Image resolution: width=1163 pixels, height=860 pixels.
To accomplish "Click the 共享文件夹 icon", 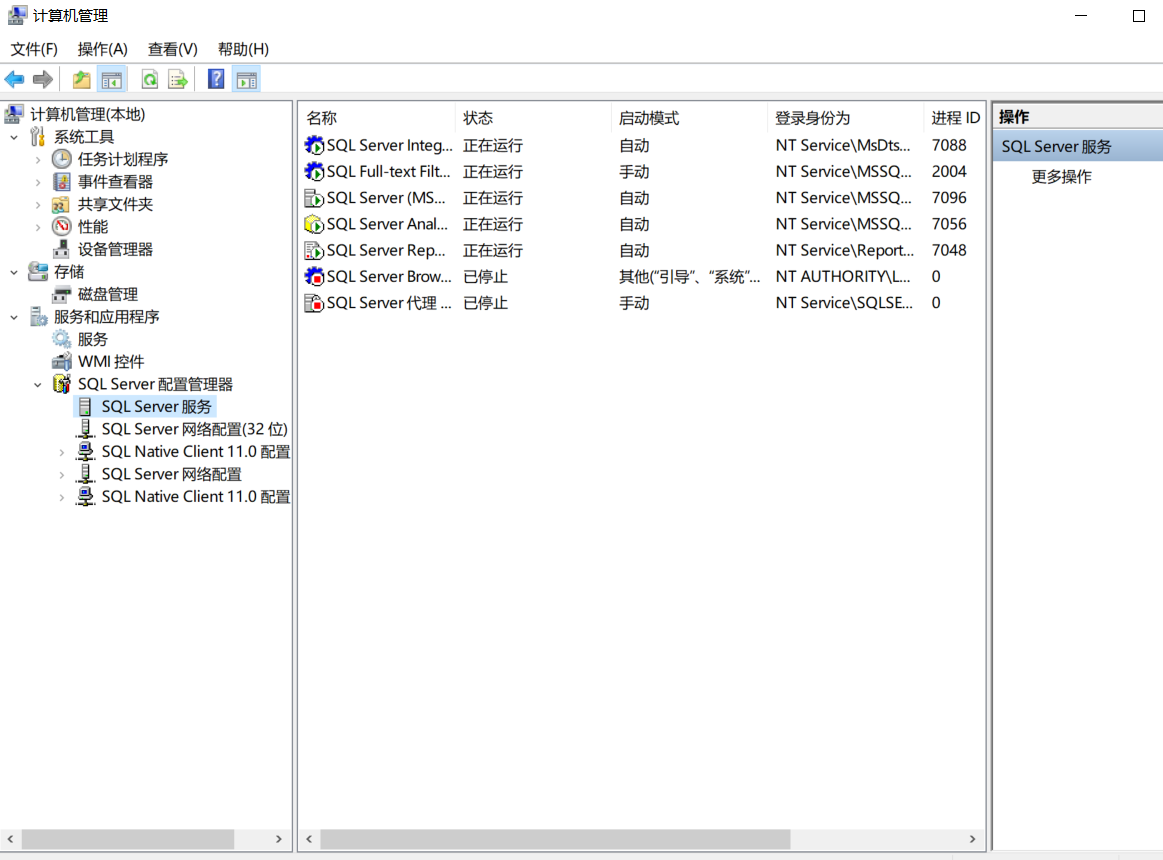I will click(62, 204).
